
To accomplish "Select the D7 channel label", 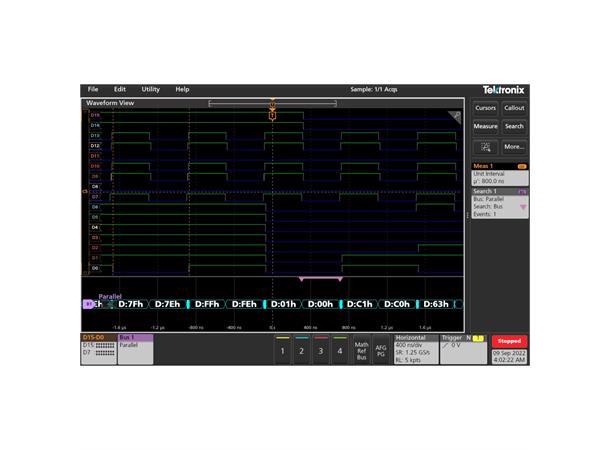I will [x=95, y=197].
